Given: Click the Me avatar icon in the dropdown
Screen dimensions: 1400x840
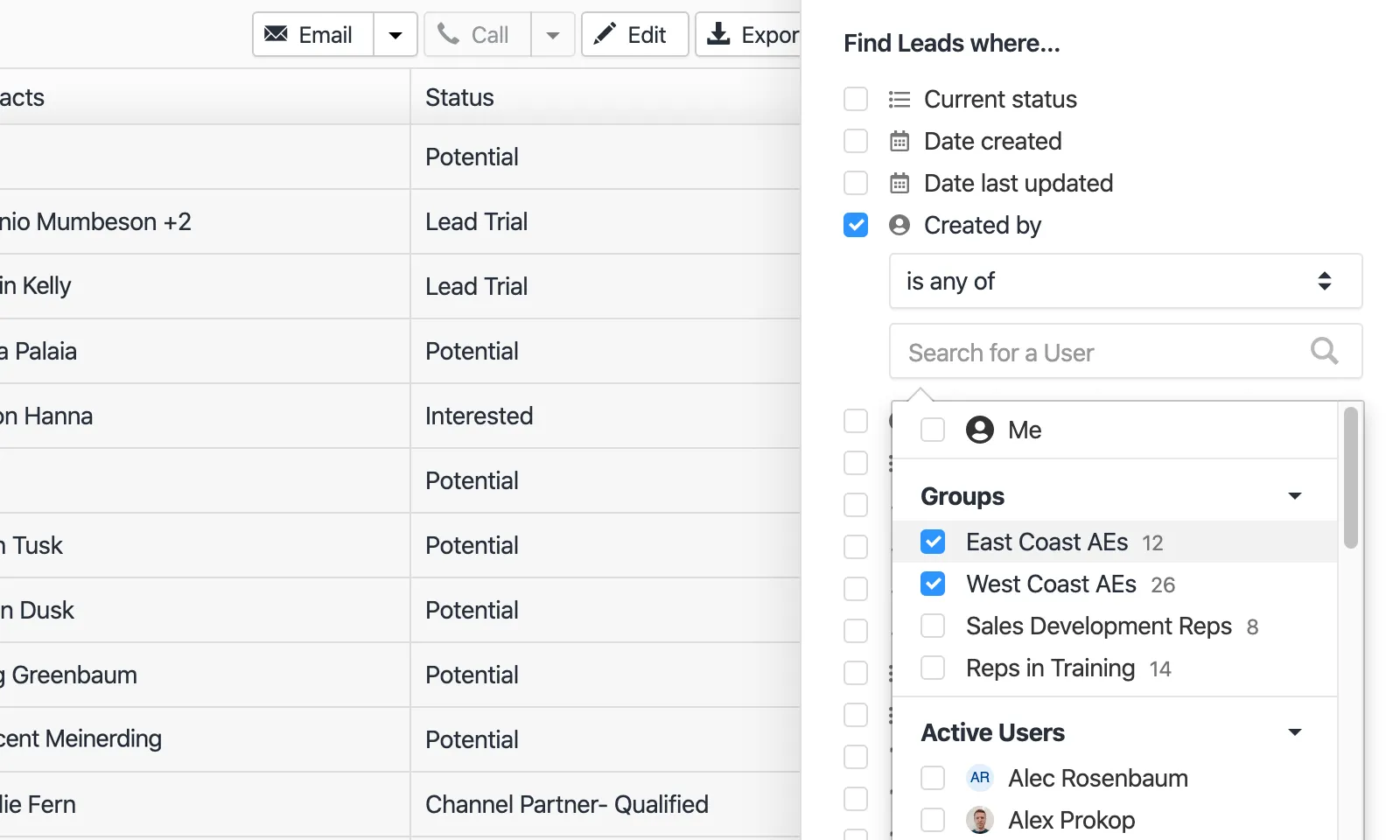Looking at the screenshot, I should 979,430.
